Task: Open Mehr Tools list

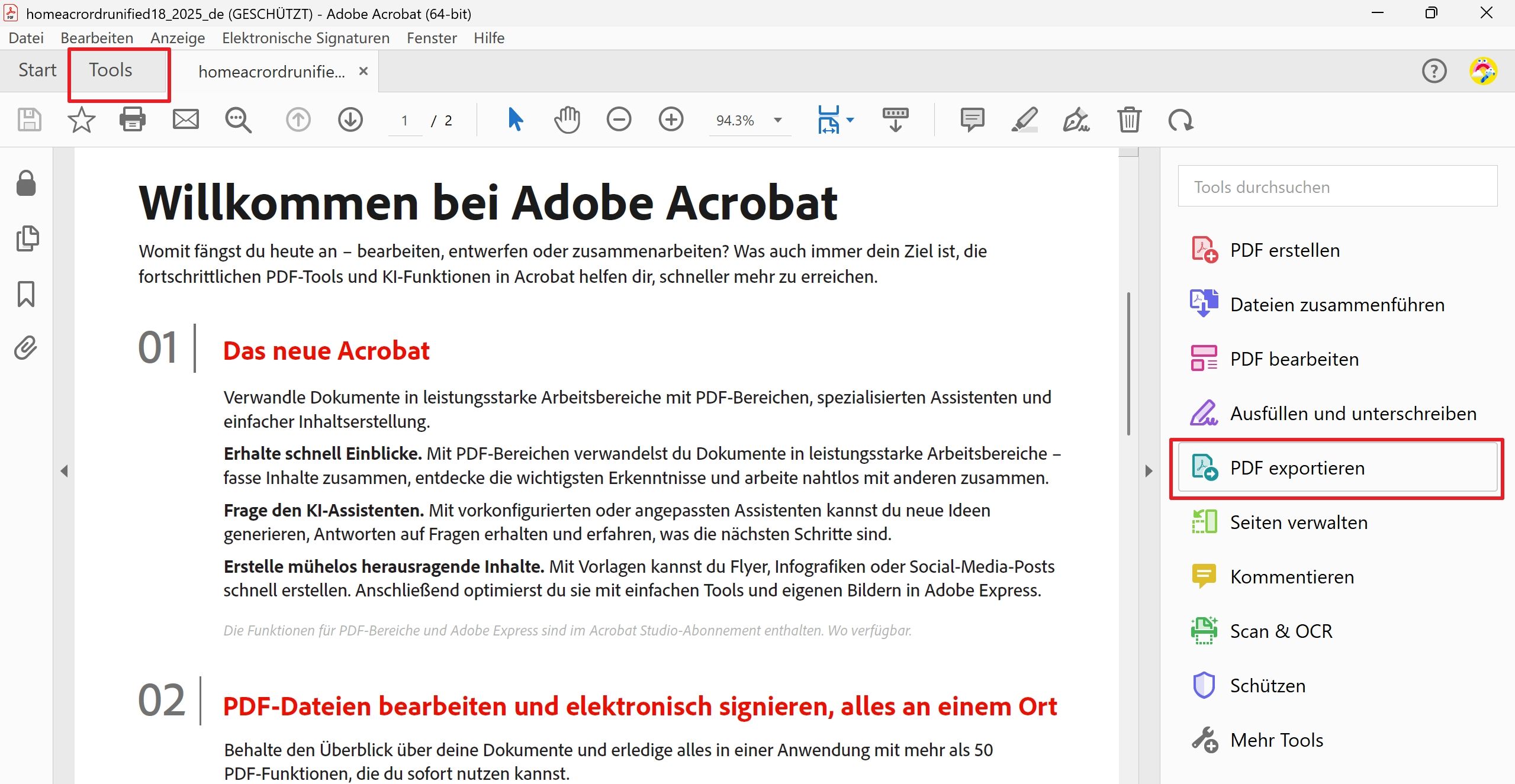Action: (1338, 740)
